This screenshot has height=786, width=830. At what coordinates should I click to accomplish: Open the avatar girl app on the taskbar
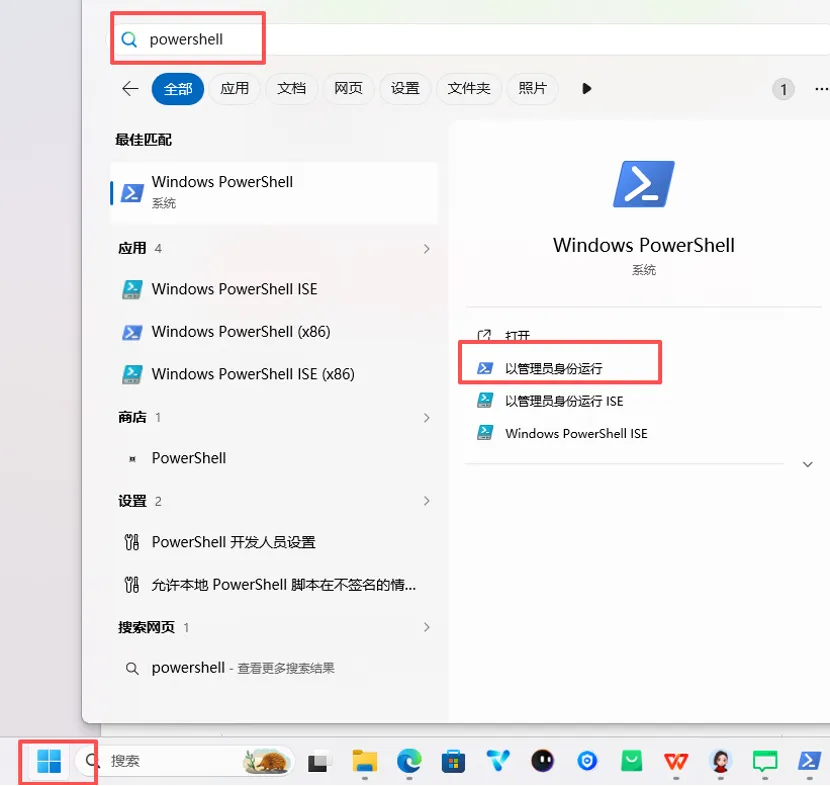click(x=720, y=762)
